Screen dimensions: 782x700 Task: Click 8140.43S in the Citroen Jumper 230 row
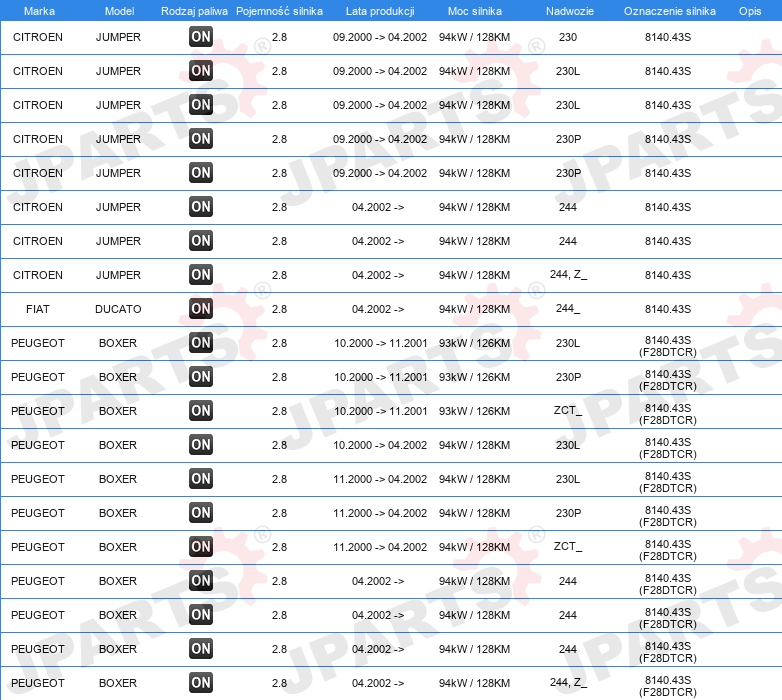click(x=668, y=37)
